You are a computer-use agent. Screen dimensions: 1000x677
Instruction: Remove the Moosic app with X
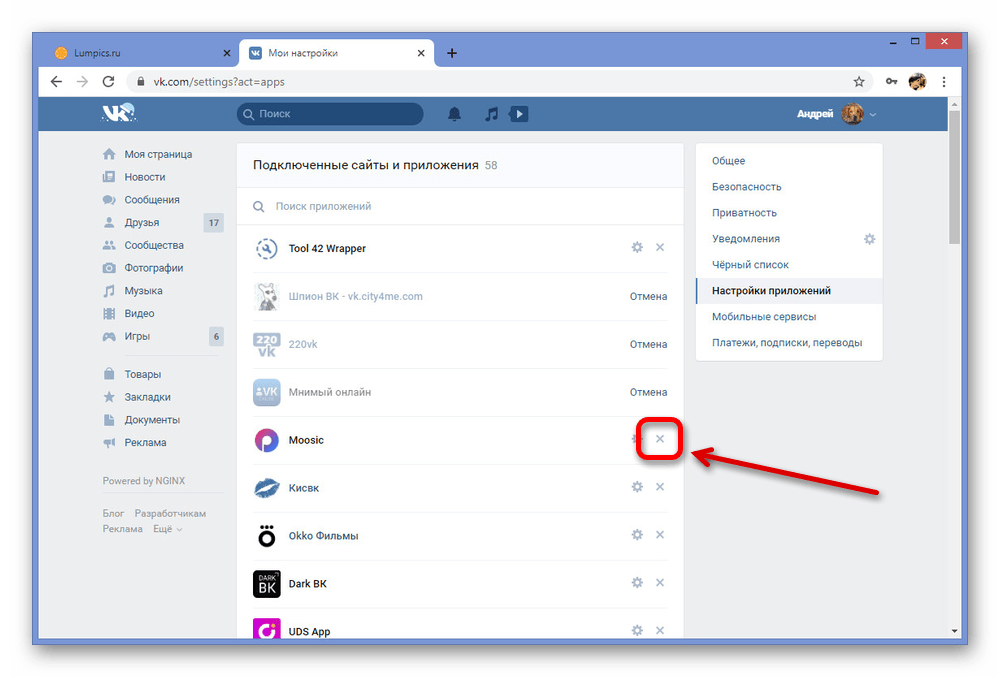point(659,440)
